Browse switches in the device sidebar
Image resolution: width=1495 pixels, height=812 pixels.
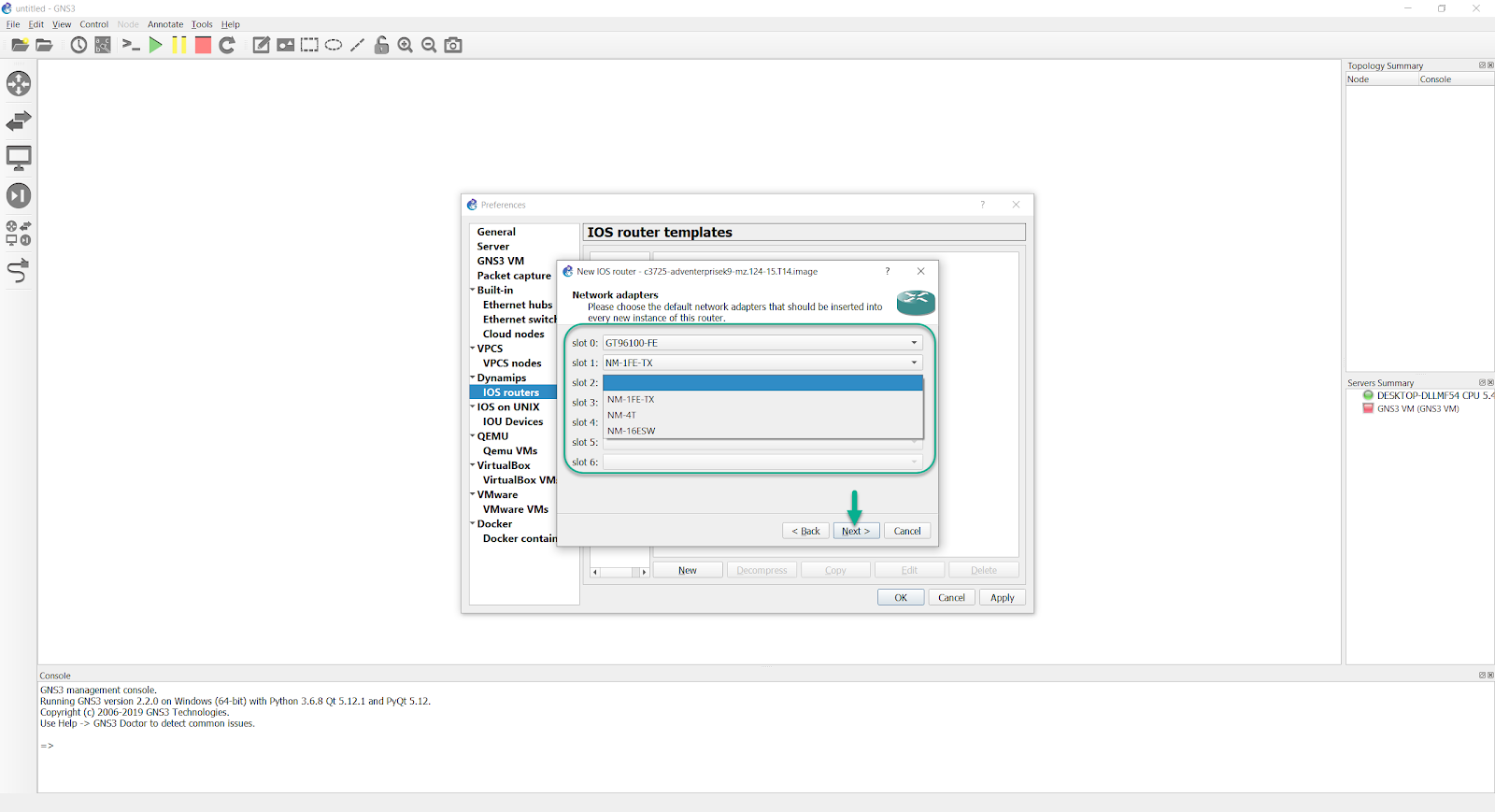click(19, 121)
